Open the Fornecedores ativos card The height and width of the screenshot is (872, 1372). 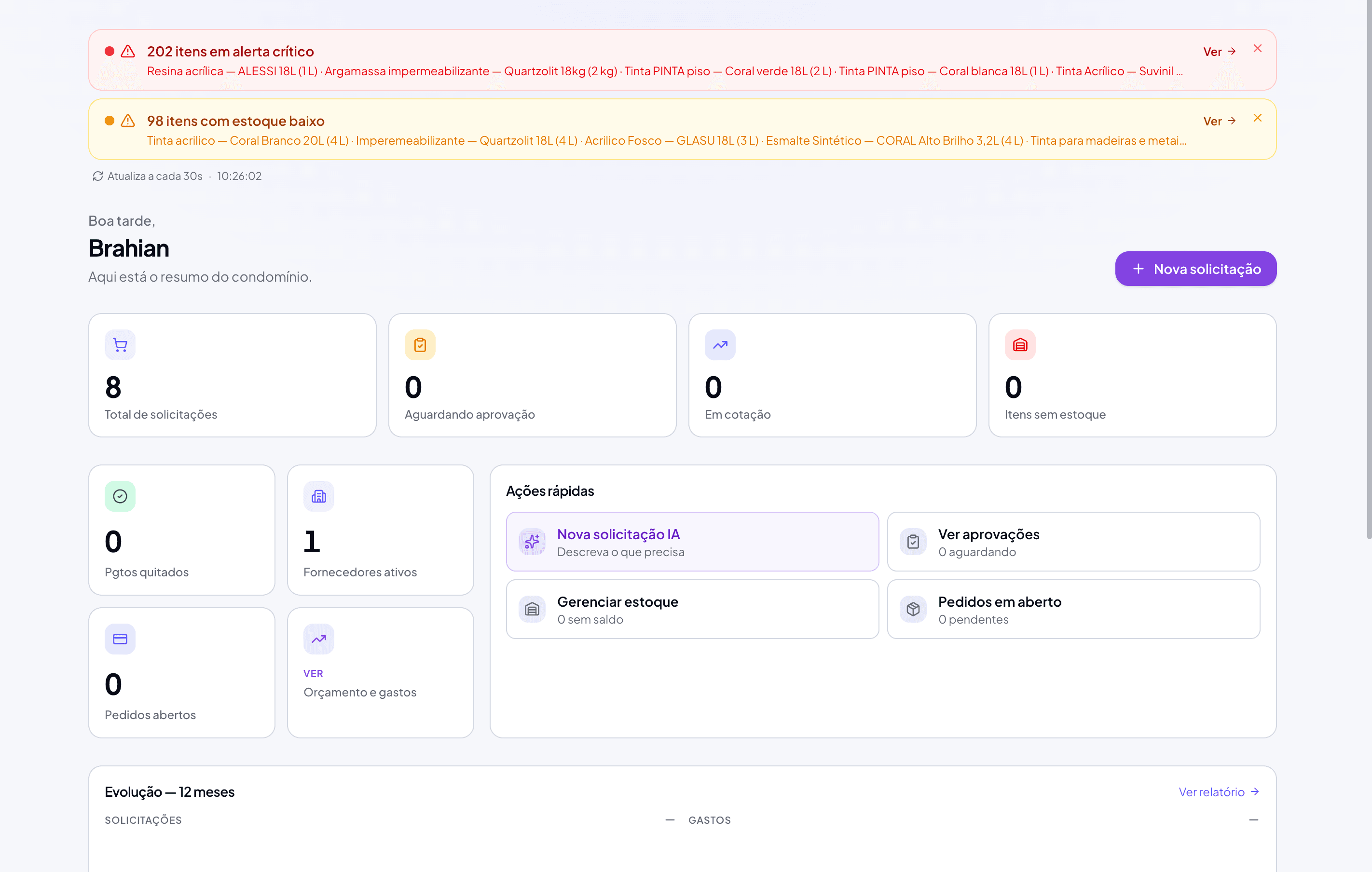click(381, 530)
